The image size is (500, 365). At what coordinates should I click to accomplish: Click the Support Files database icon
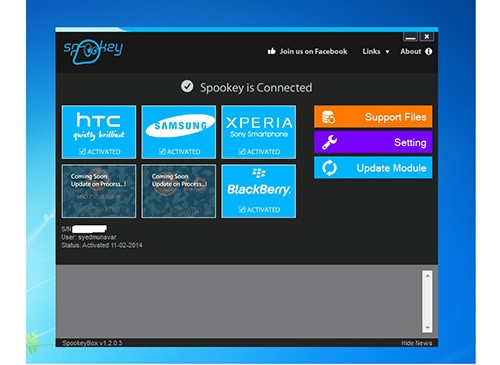[x=329, y=117]
